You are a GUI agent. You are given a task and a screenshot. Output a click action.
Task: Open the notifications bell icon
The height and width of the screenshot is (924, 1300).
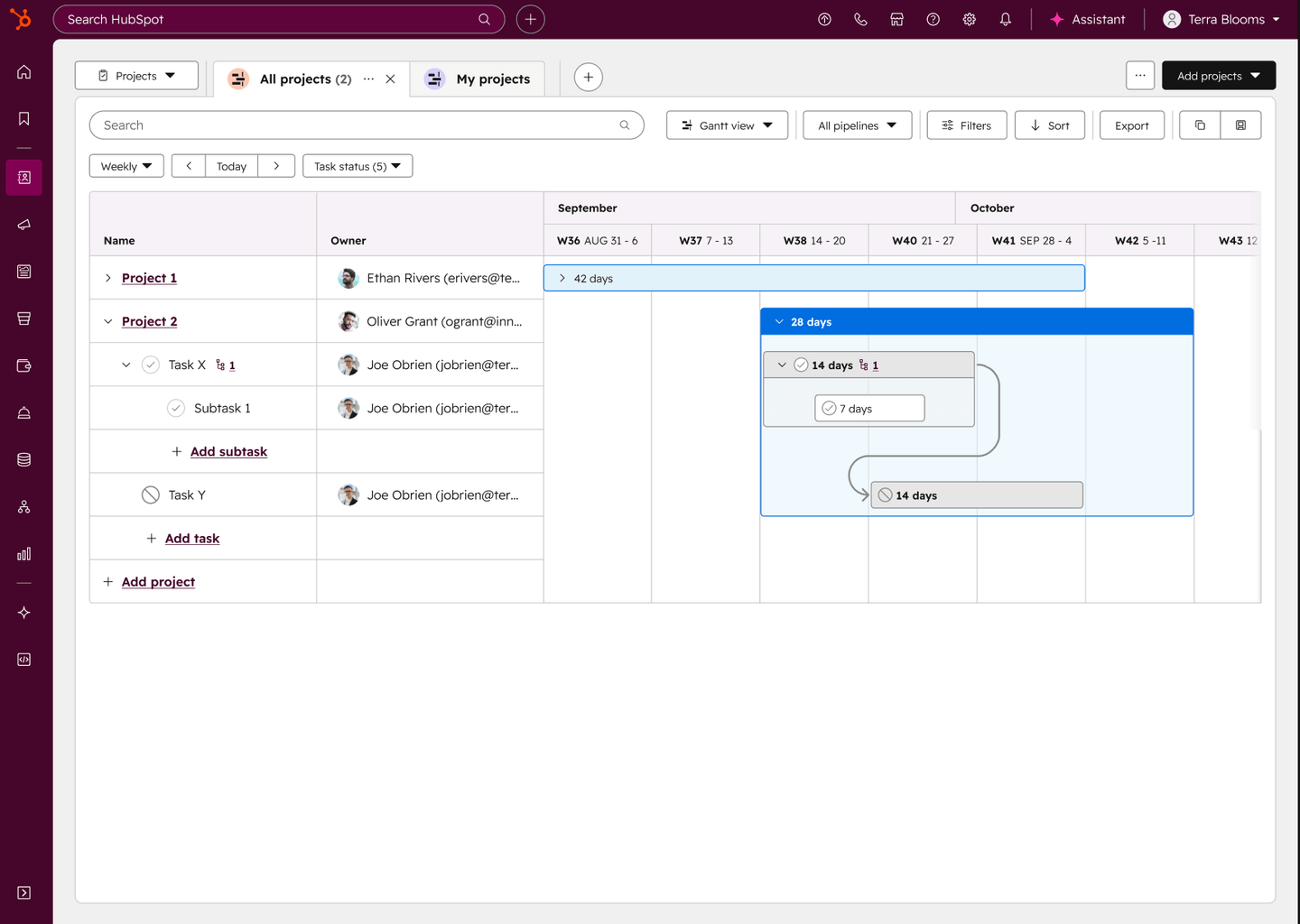[1005, 19]
